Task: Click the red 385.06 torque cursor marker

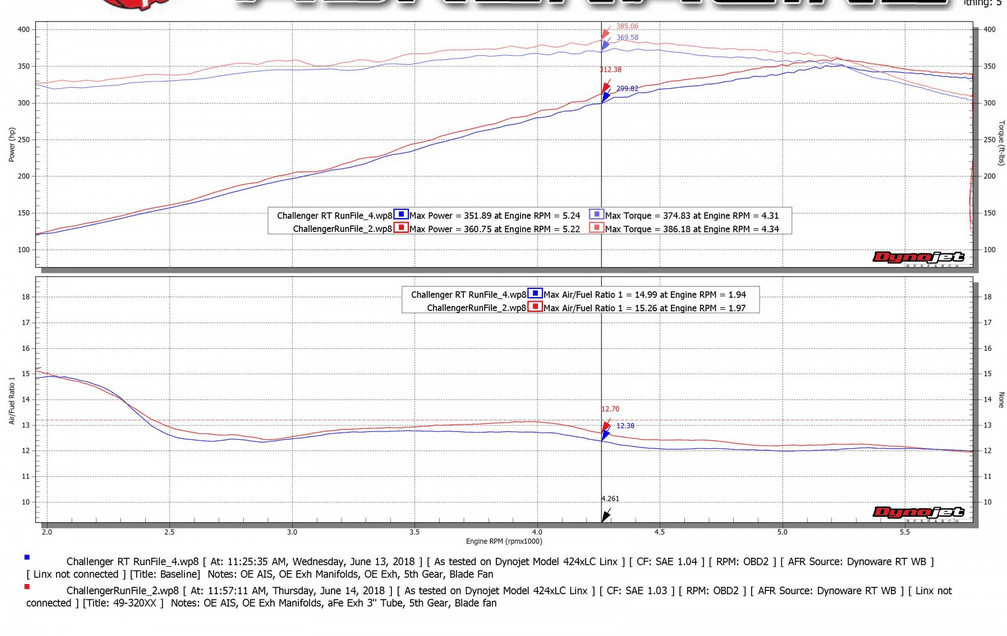Action: [x=606, y=35]
